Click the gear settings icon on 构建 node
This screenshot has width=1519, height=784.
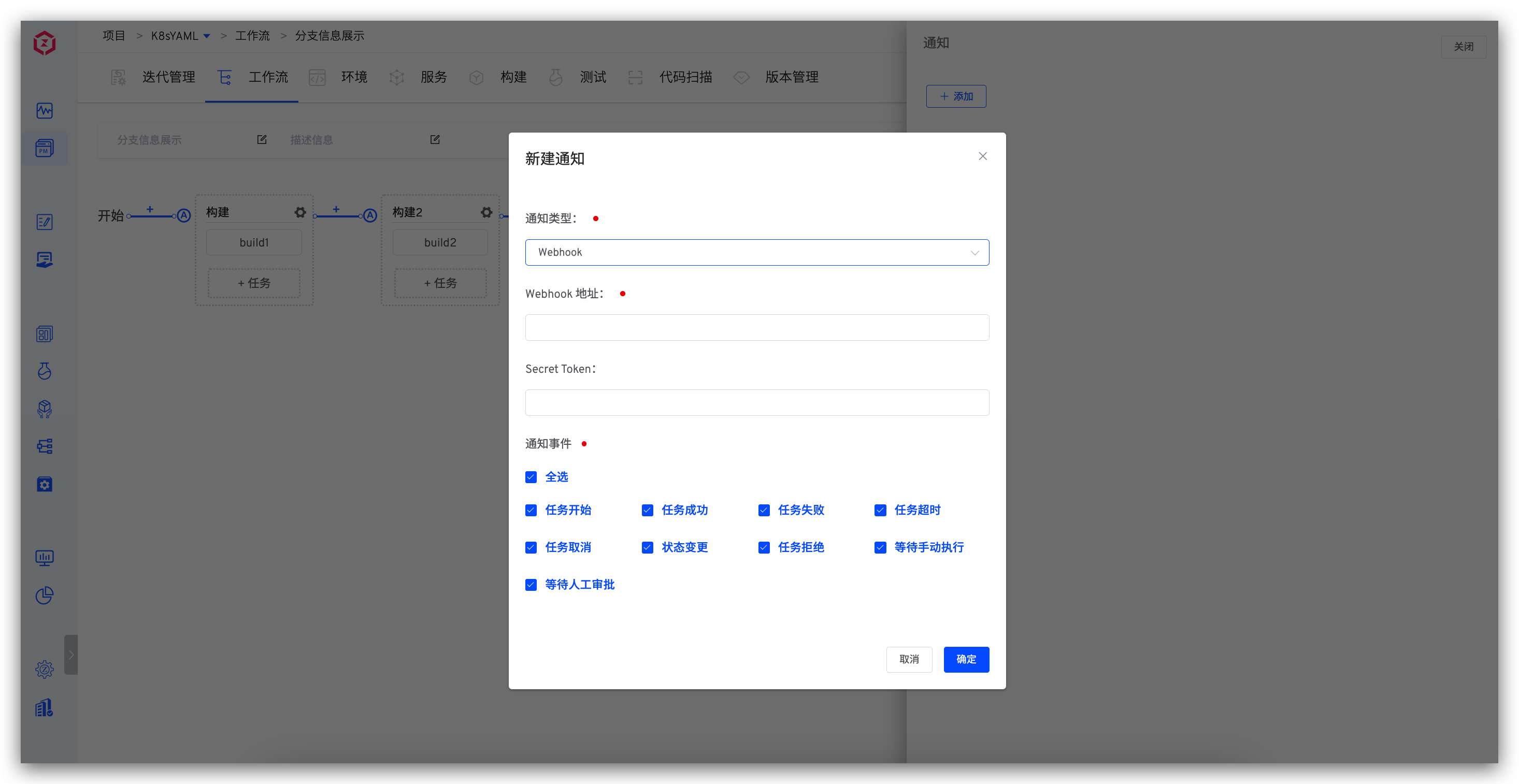[x=300, y=212]
